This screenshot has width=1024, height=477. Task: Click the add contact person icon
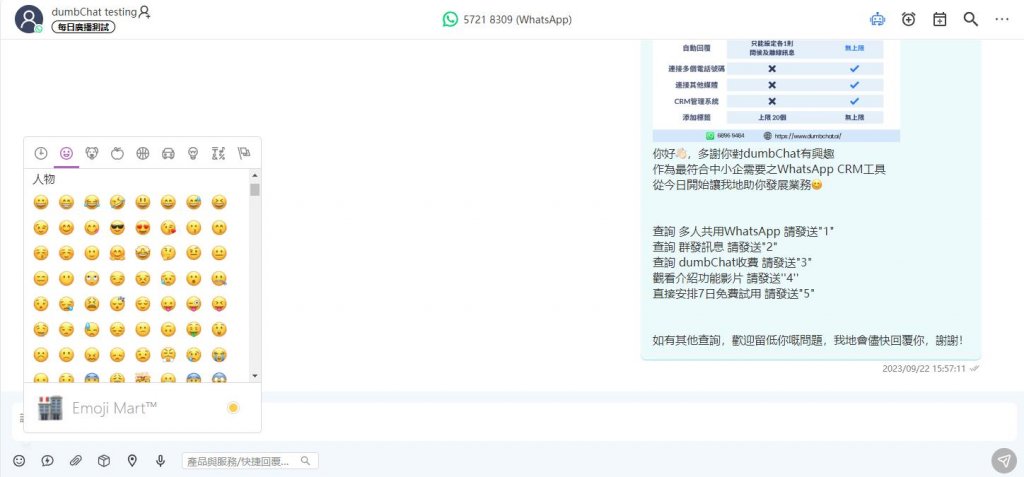click(x=145, y=12)
